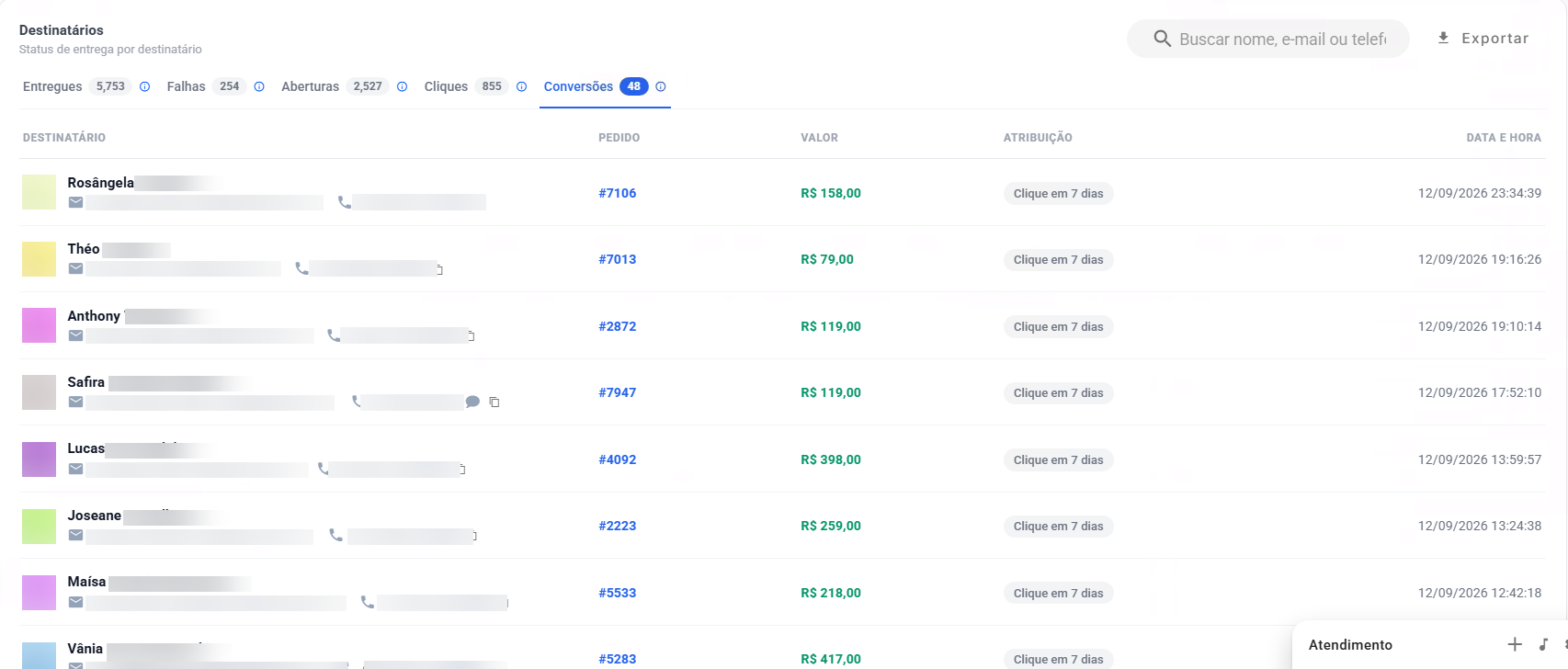This screenshot has height=669, width=1568.
Task: Click the music note icon in Atendimento panel
Action: (1544, 644)
